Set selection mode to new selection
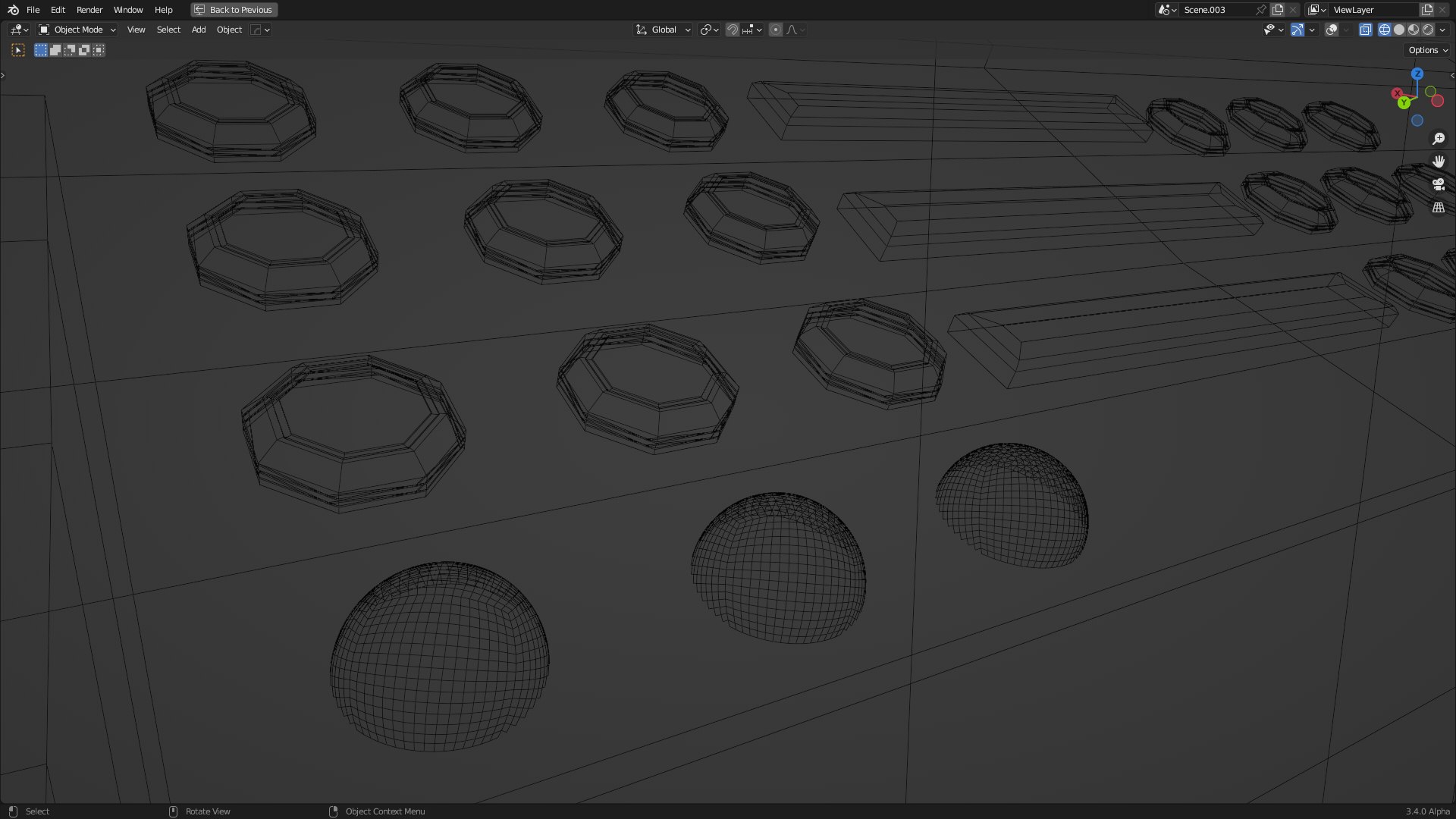Screen dimensions: 1456x819 (41, 50)
